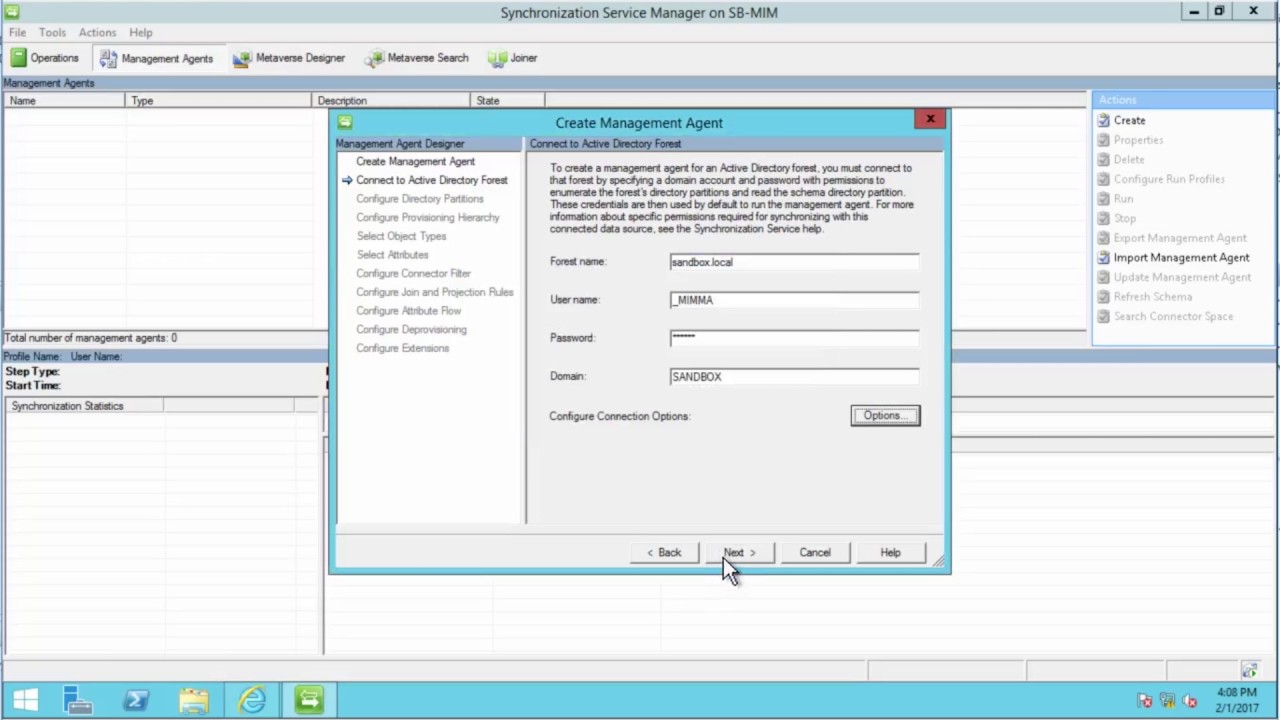The width and height of the screenshot is (1280, 720).
Task: Open Internet Explorer from taskbar
Action: point(252,700)
